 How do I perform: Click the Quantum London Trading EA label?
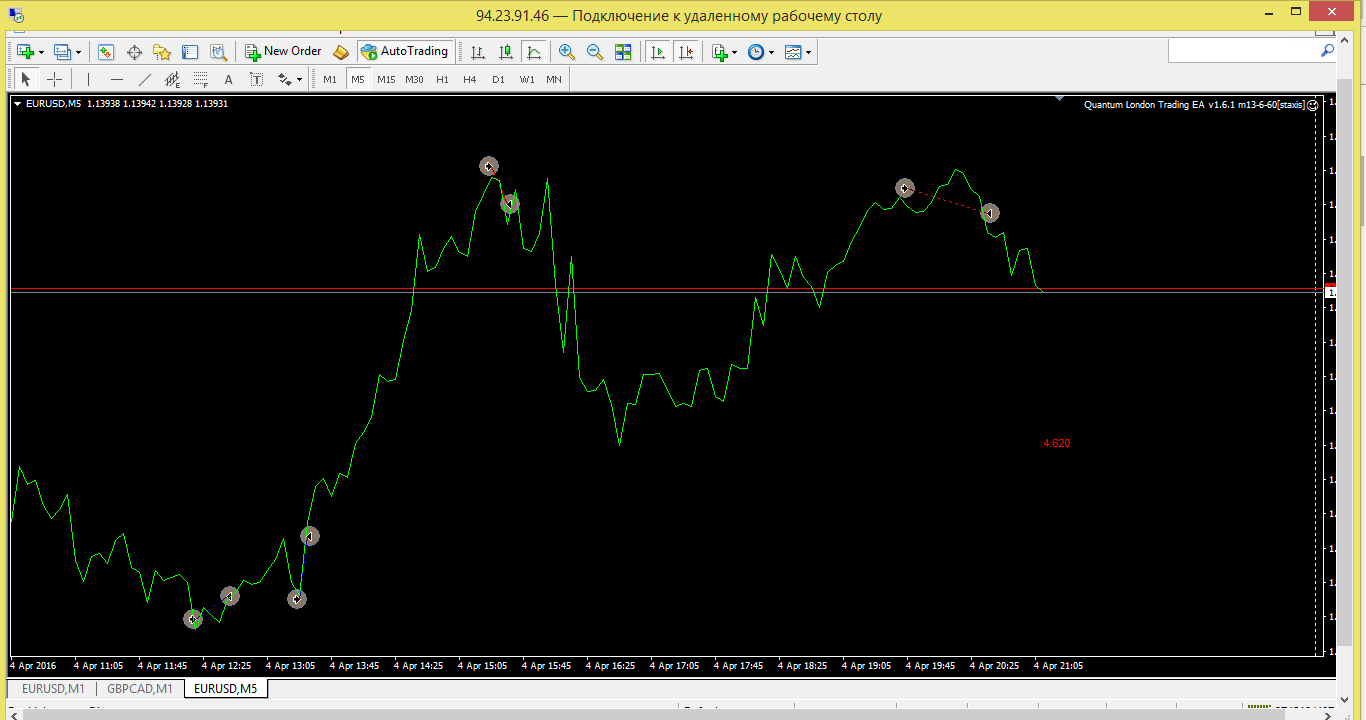coord(1194,104)
